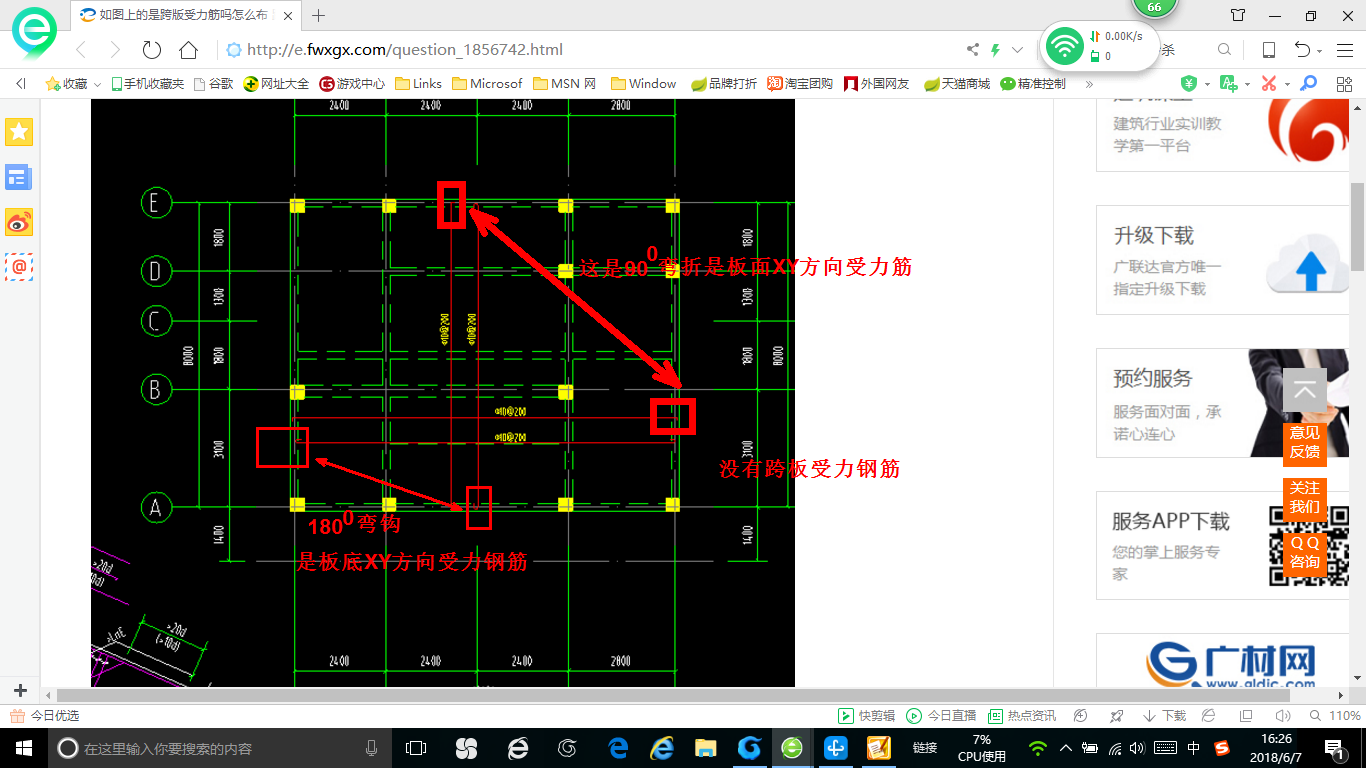Click the green shield yen extension icon
This screenshot has height=768, width=1366.
pyautogui.click(x=1189, y=84)
